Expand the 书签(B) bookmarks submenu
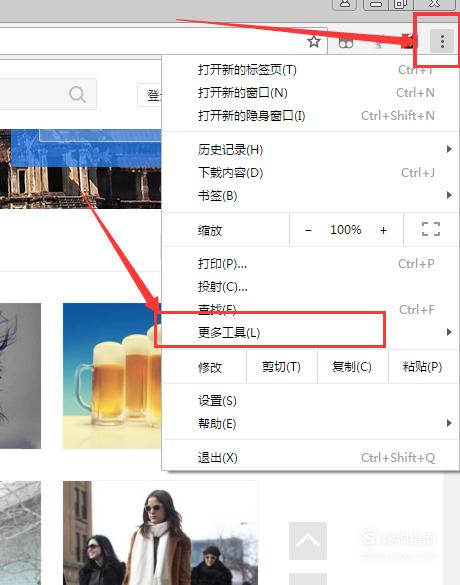 click(x=310, y=195)
